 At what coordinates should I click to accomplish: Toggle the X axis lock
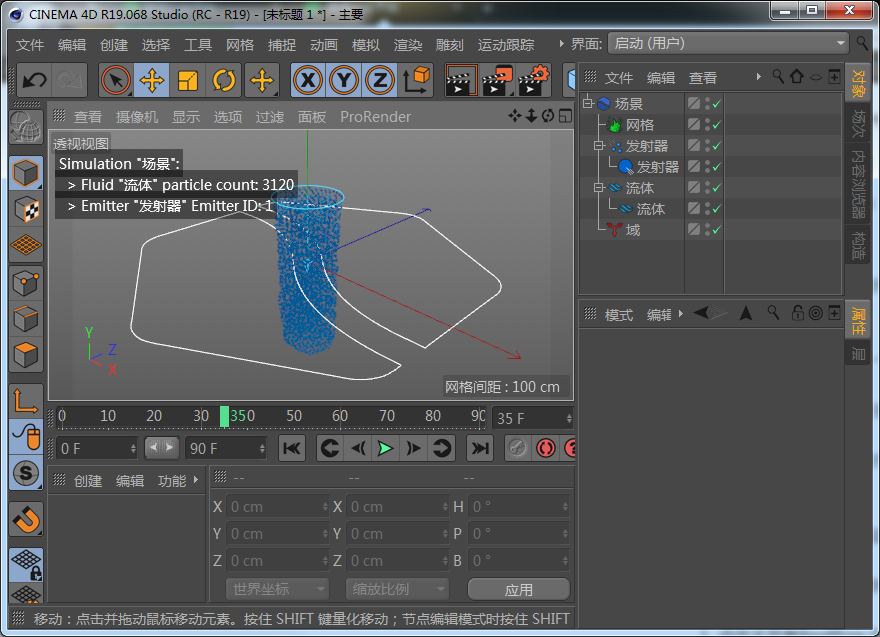pyautogui.click(x=308, y=80)
